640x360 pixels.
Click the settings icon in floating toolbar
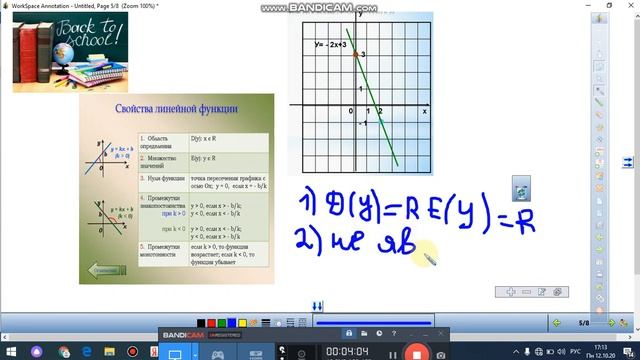pyautogui.click(x=558, y=292)
